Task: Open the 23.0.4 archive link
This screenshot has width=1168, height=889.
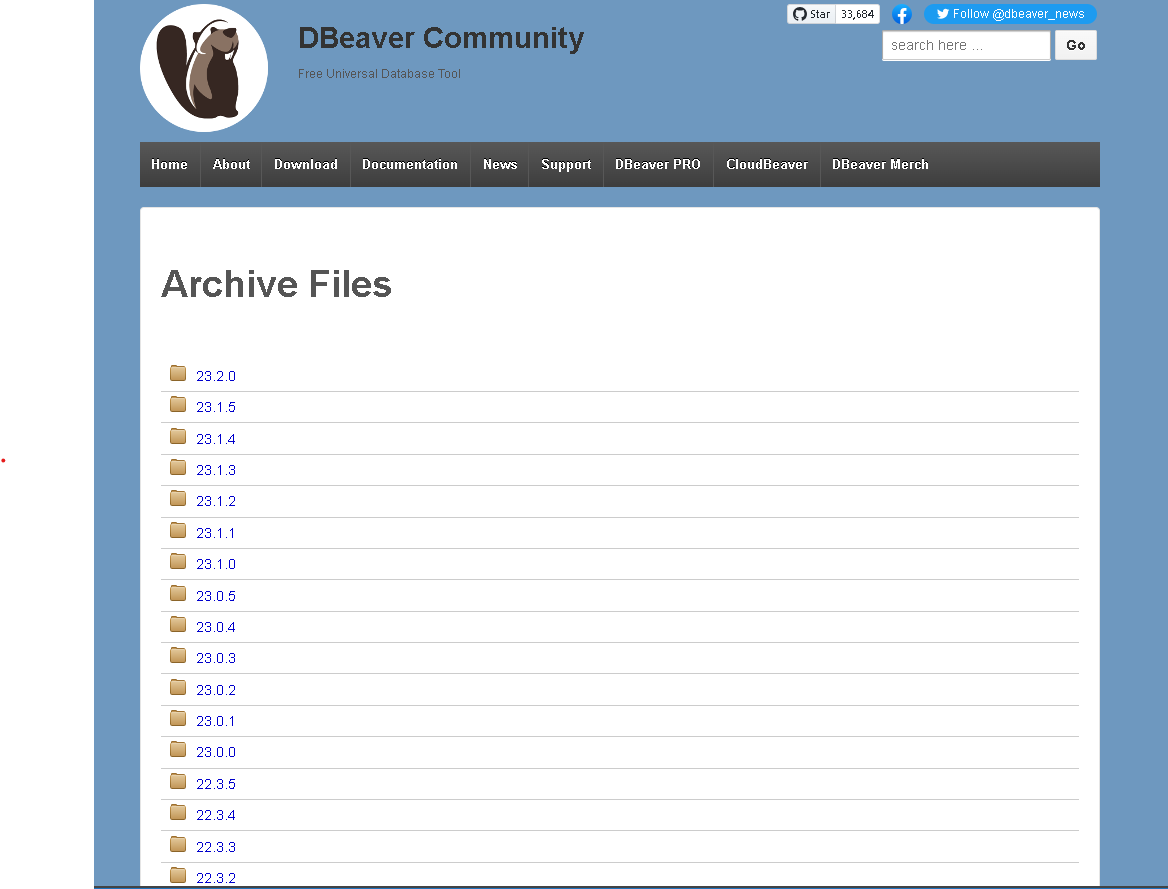Action: coord(216,627)
